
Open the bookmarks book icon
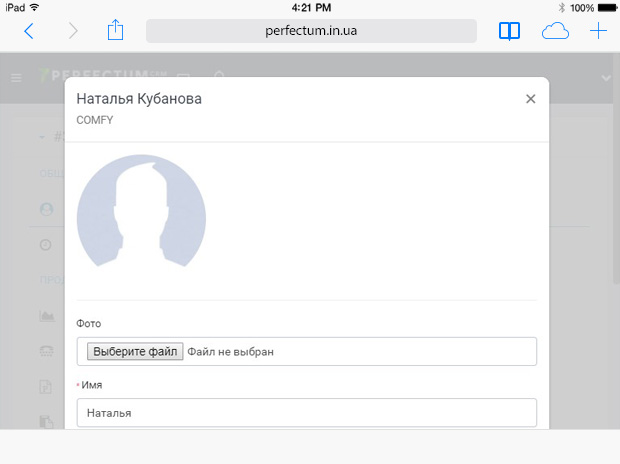point(509,31)
